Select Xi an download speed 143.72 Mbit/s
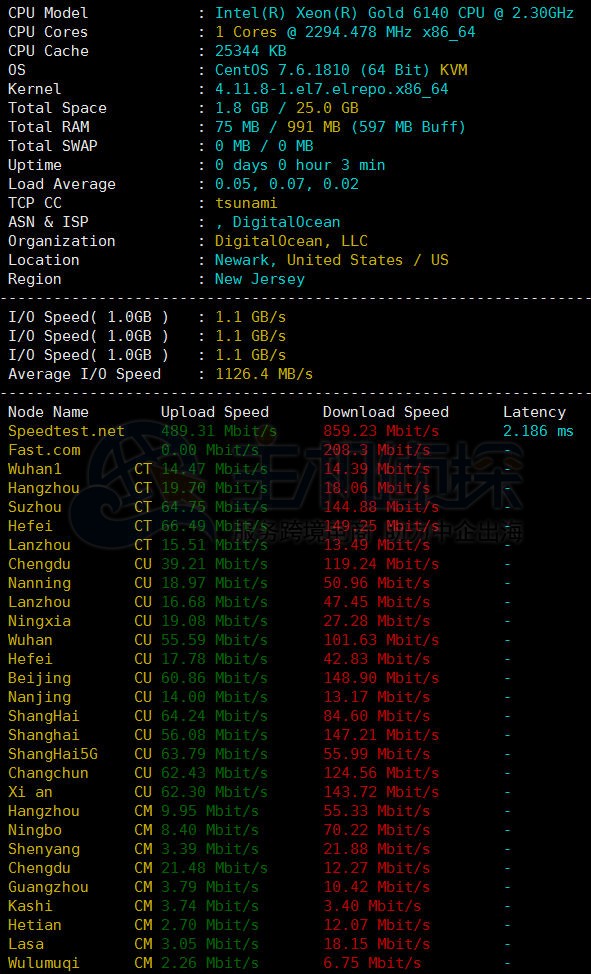 point(381,793)
